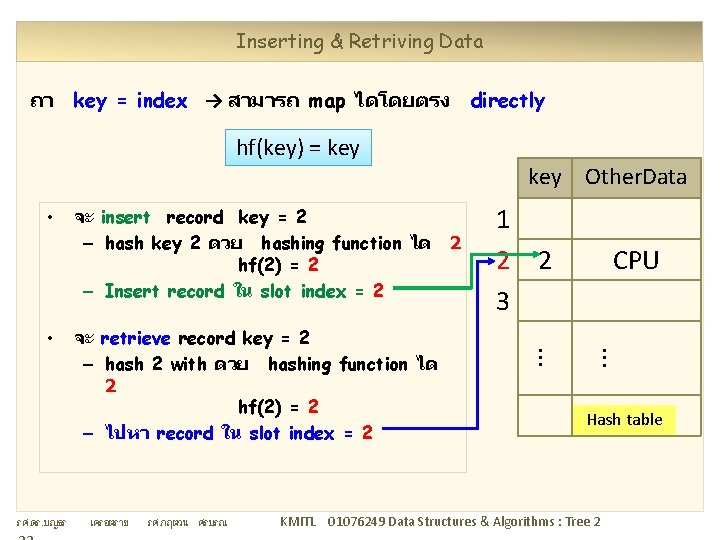Click the black arrow after key = index

tap(214, 101)
